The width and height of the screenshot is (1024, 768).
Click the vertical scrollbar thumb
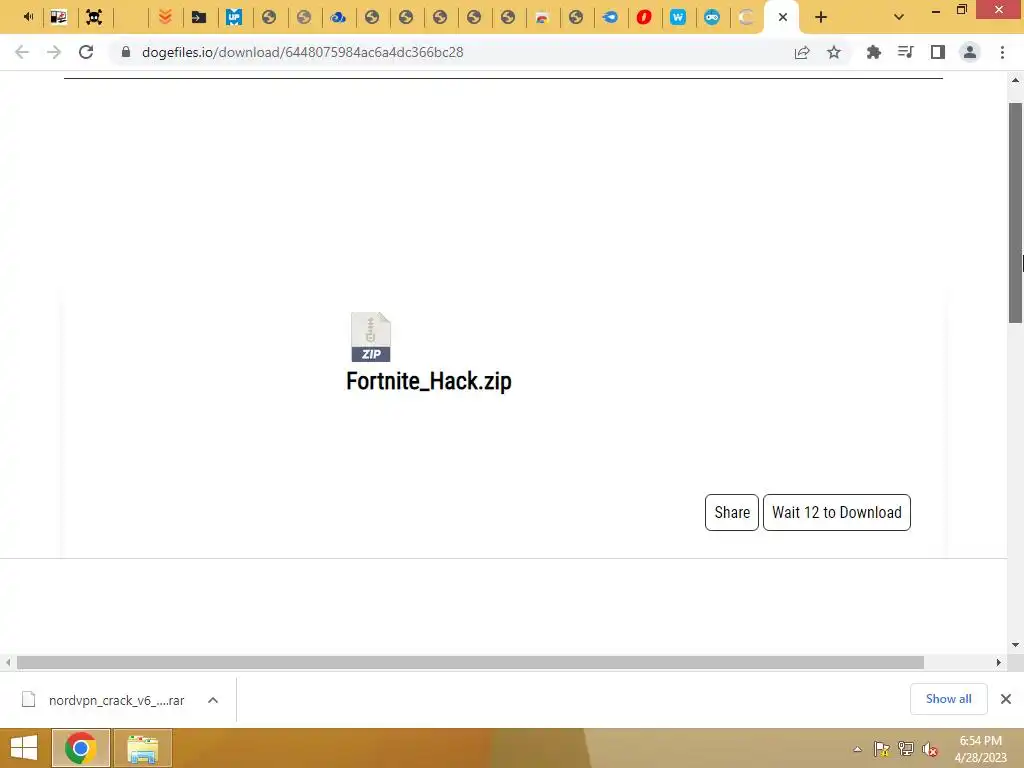pyautogui.click(x=1016, y=212)
